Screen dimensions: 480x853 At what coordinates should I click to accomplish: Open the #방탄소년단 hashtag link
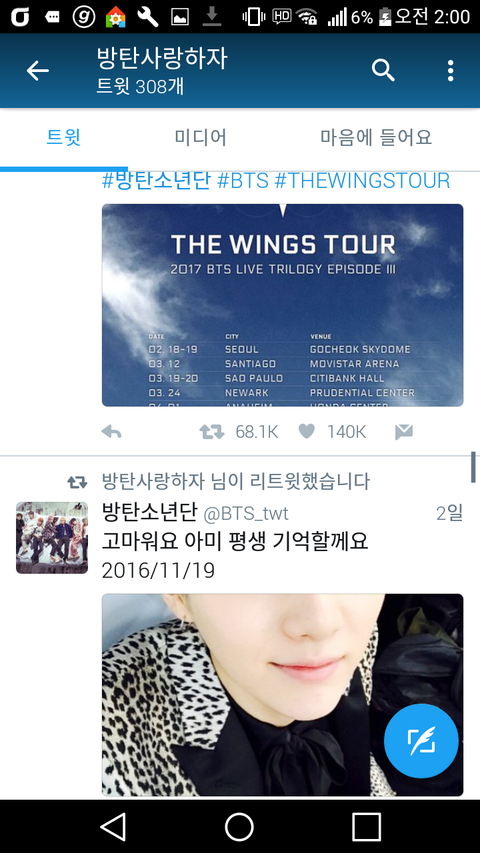coord(156,181)
